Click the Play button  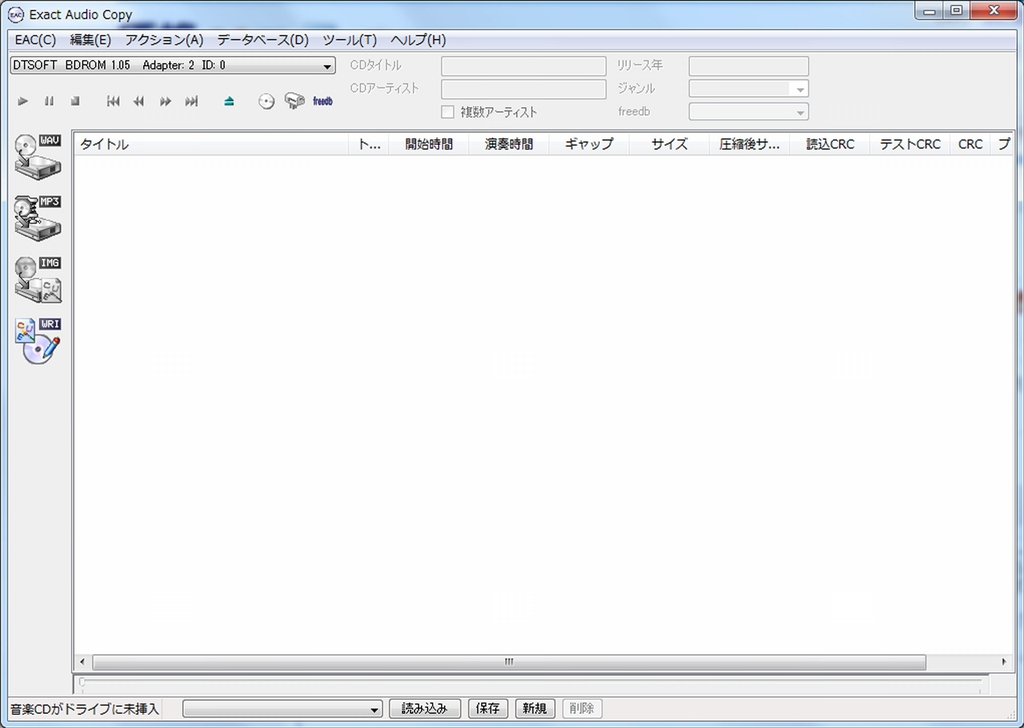[x=23, y=101]
